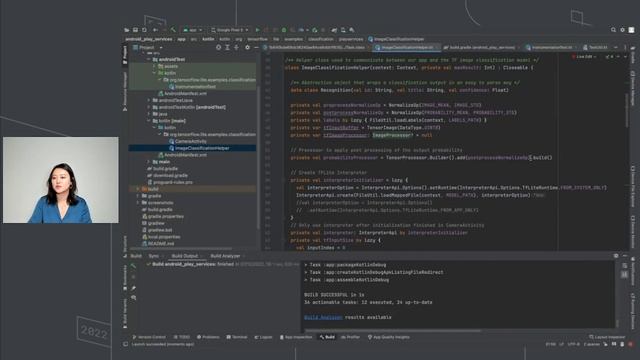Collapse the androidTest folder
The height and width of the screenshot is (360, 640).
point(149,59)
